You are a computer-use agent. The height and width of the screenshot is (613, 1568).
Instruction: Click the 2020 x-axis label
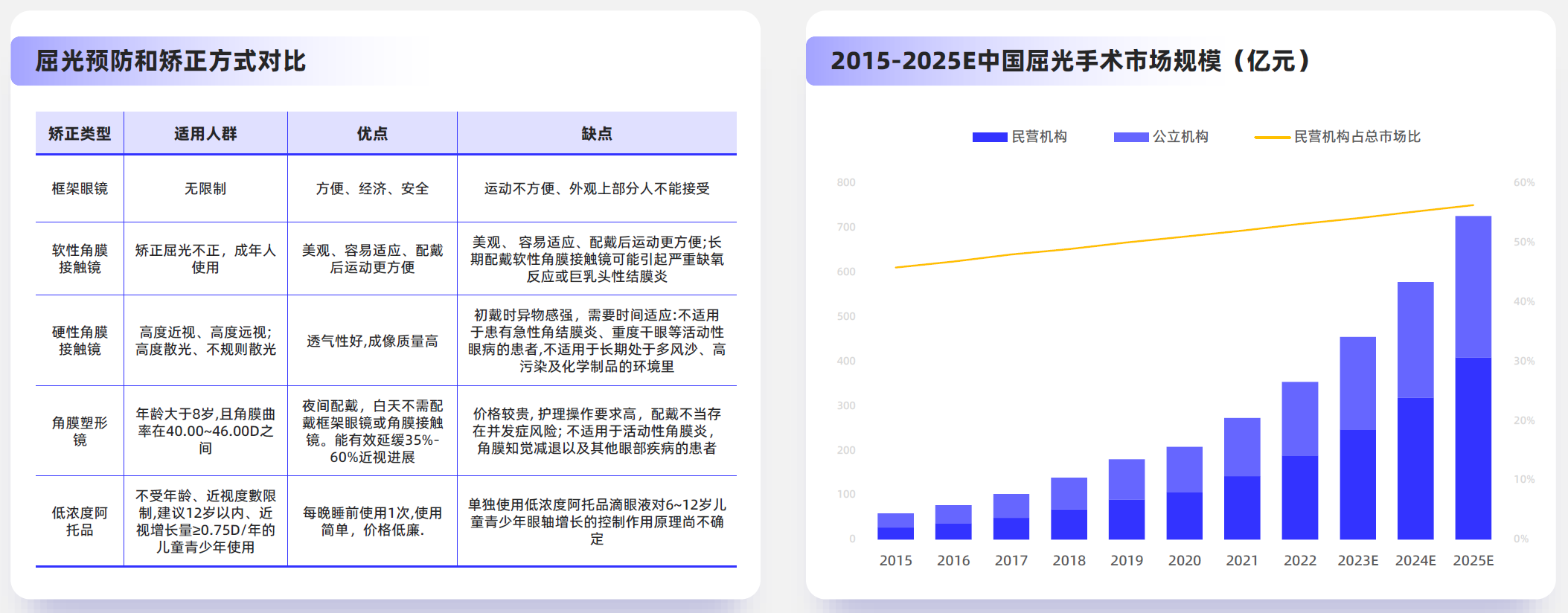pyautogui.click(x=1185, y=561)
